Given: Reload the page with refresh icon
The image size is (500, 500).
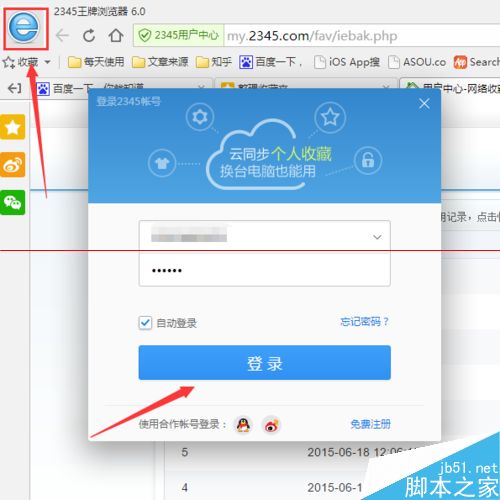Looking at the screenshot, I should [89, 35].
